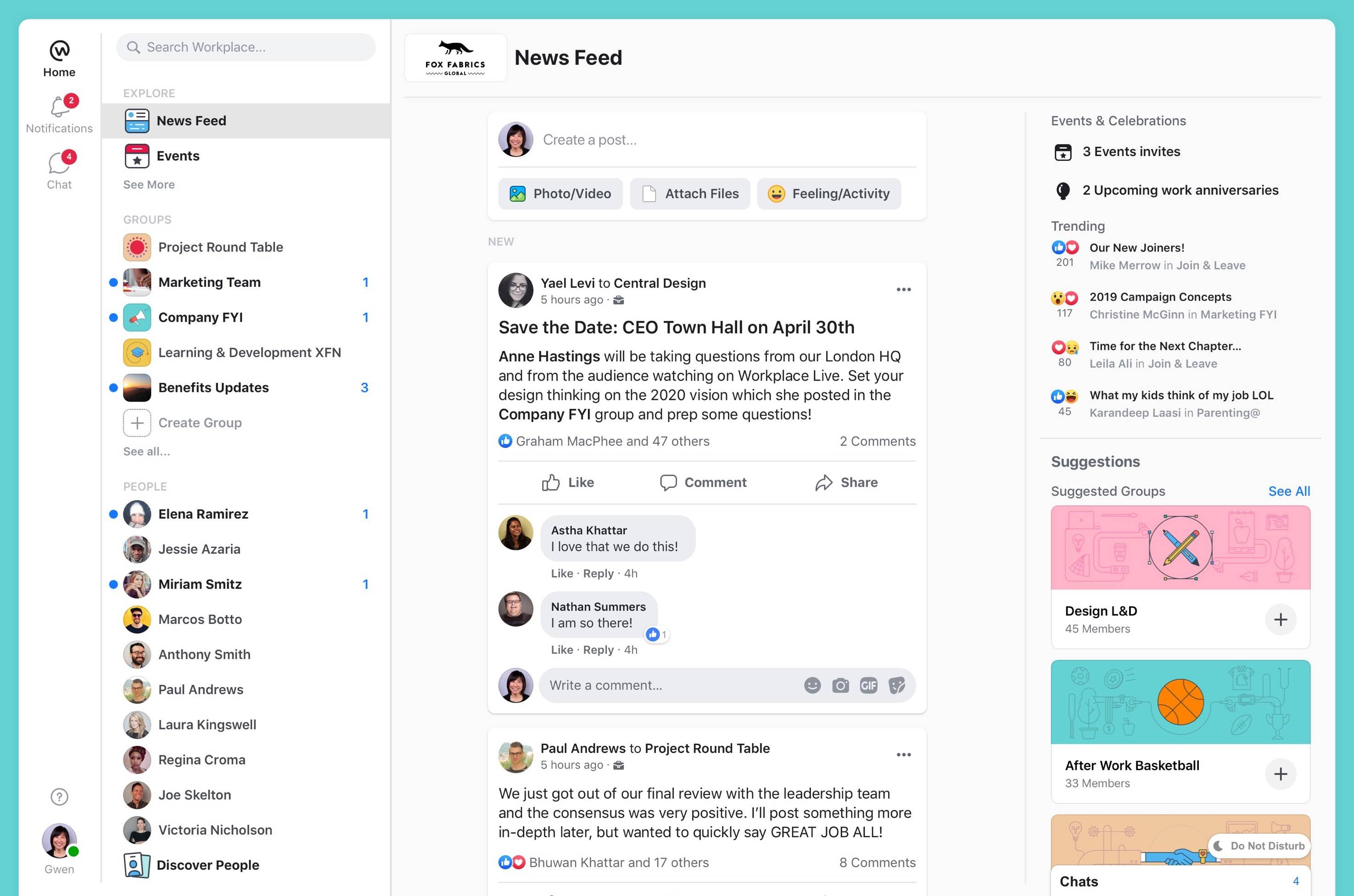The image size is (1354, 896).
Task: Insert a GIF in the comment box
Action: pyautogui.click(x=868, y=685)
